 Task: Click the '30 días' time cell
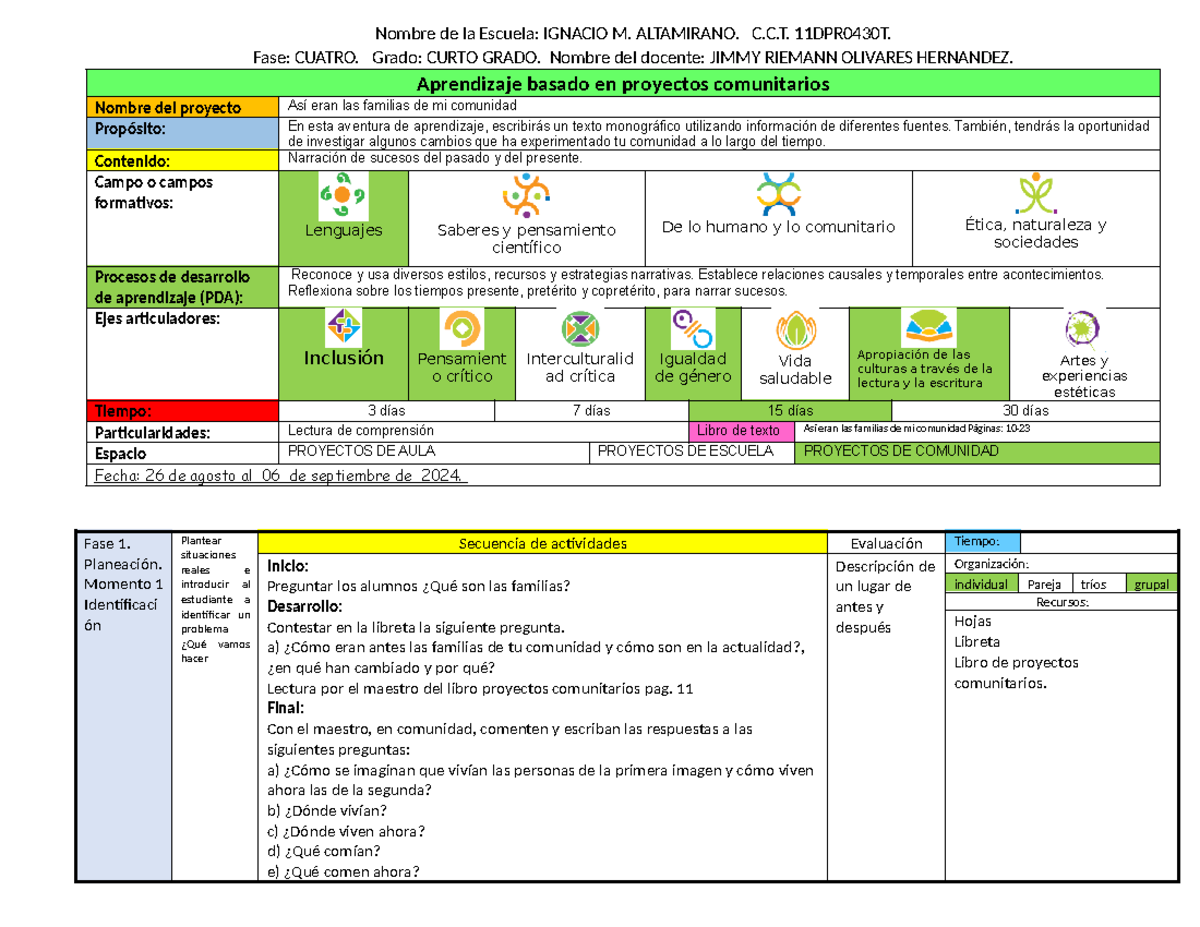(1026, 410)
